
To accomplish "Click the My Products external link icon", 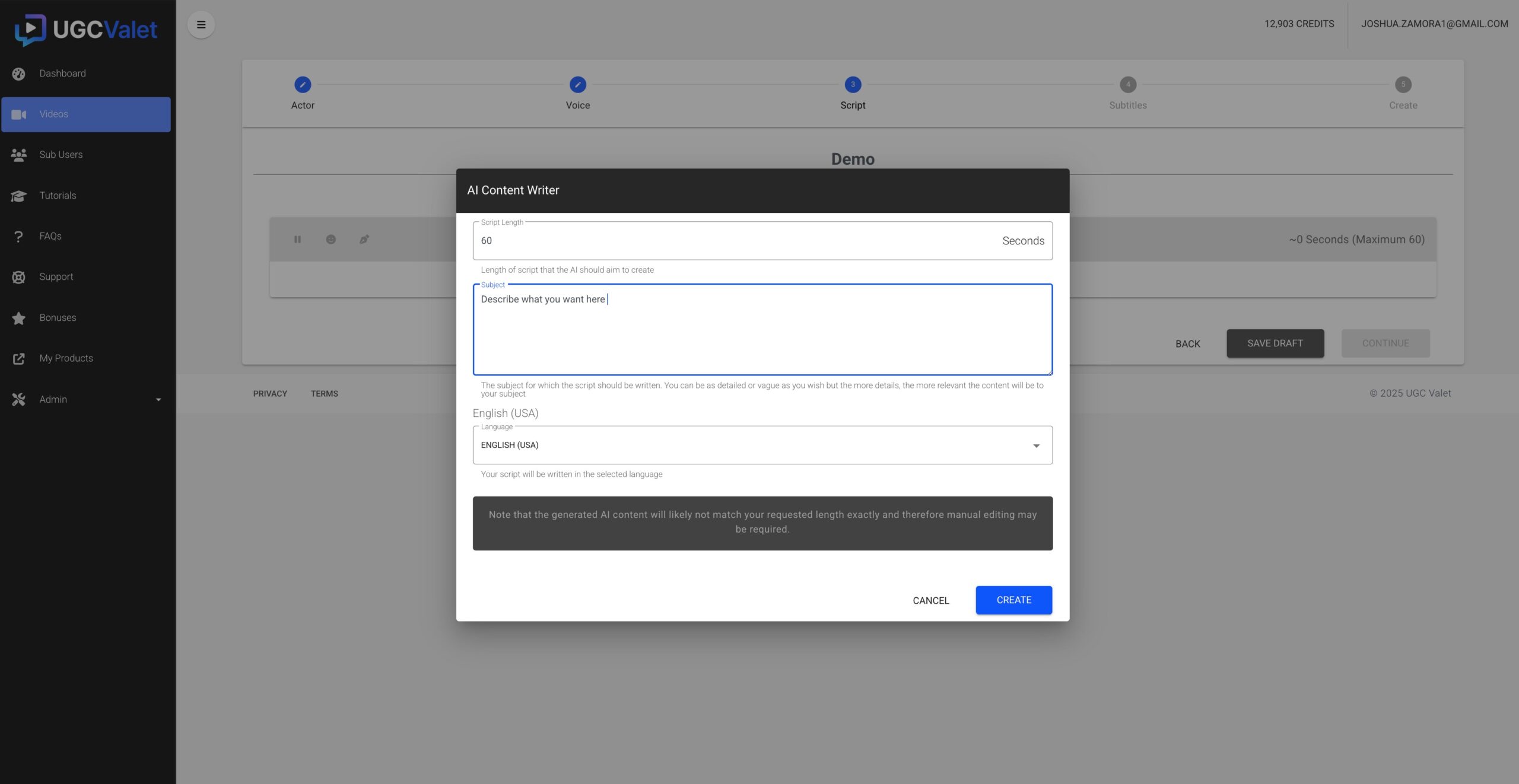I will [x=18, y=358].
